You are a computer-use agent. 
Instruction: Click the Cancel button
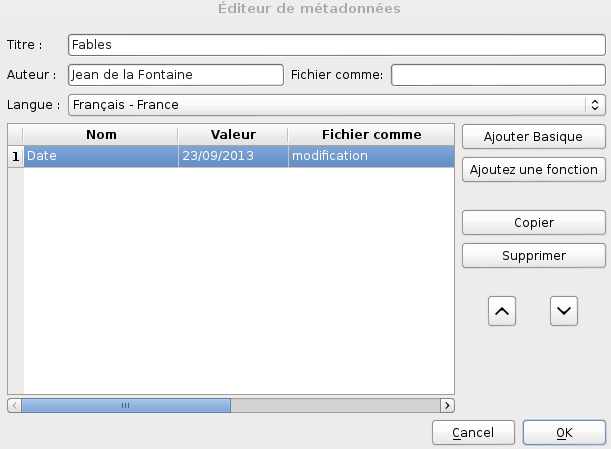[x=473, y=433]
